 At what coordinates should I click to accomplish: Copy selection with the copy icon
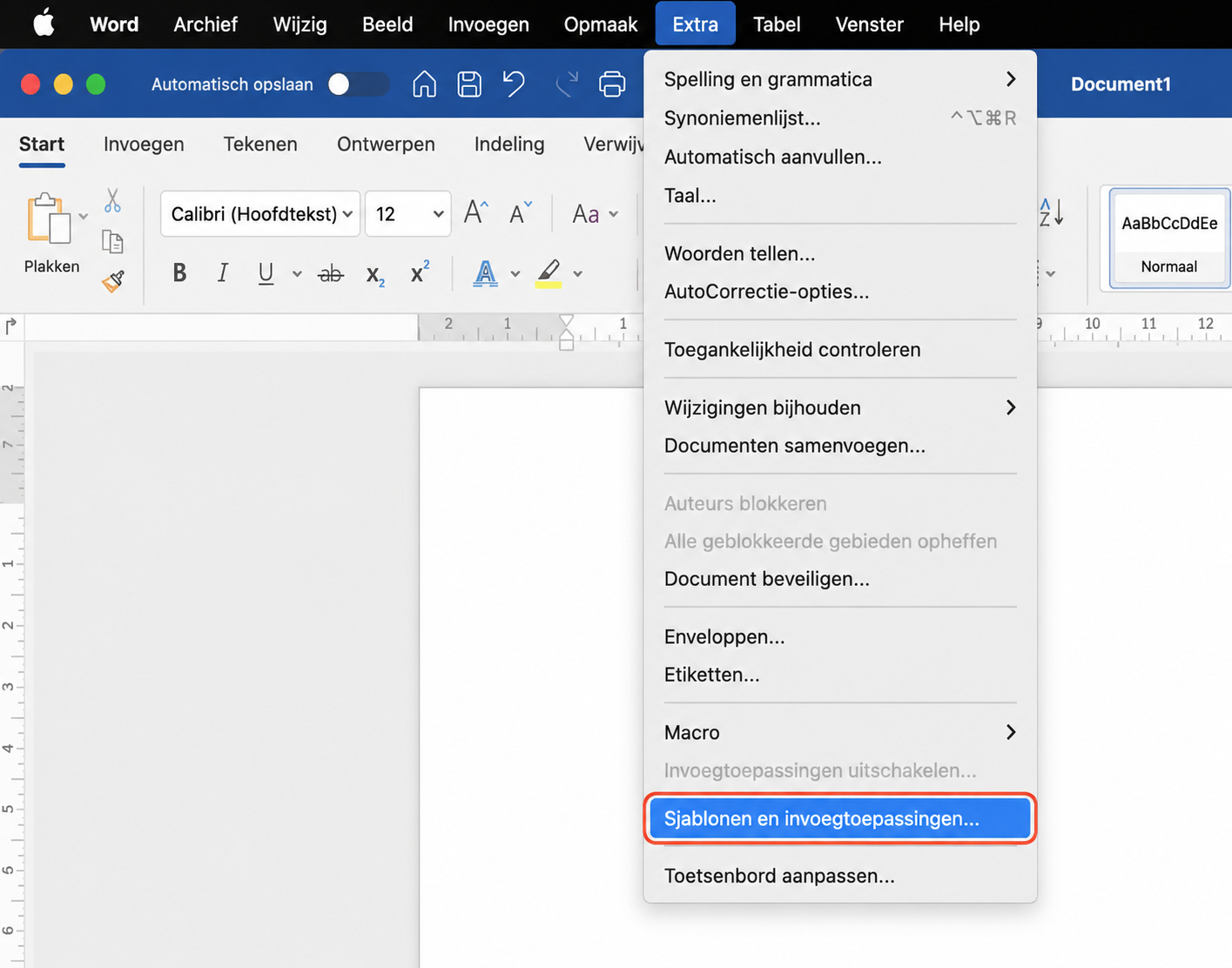(x=112, y=241)
